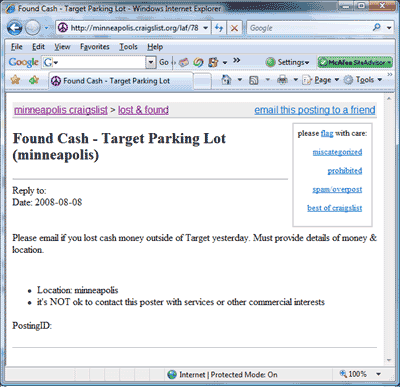Open recent pages dropdown beside Forward button
This screenshot has height=387, width=400.
coord(47,28)
